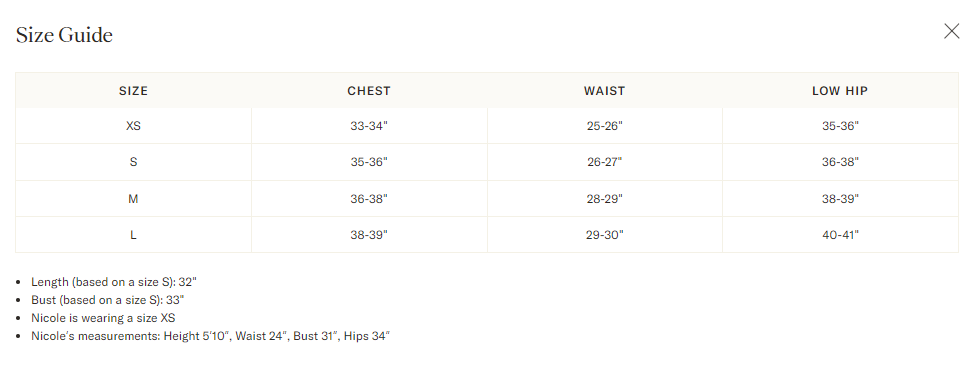The width and height of the screenshot is (967, 377).
Task: Click the 33-34" chest measurement
Action: click(x=369, y=126)
